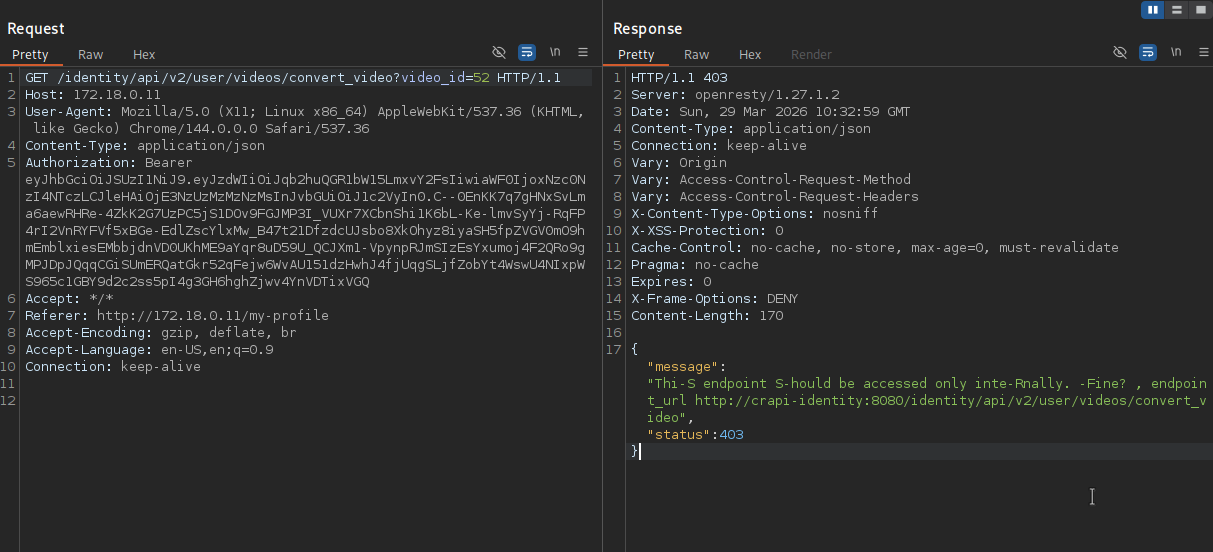Toggle hidden items eye icon in Response panel
1213x552 pixels.
(1120, 52)
